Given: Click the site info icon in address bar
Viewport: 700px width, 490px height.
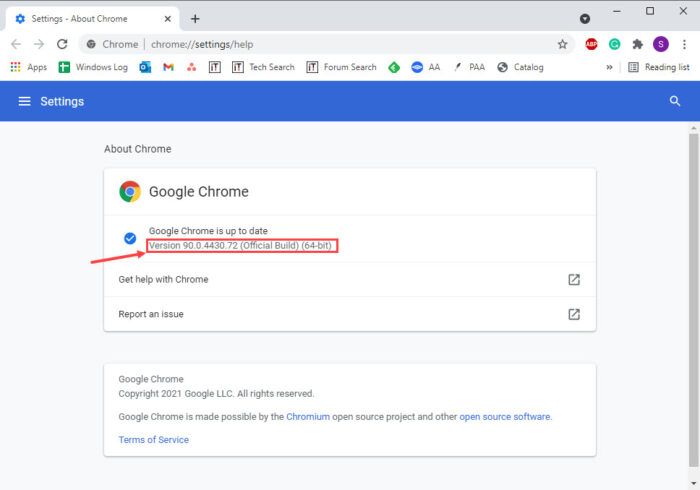Looking at the screenshot, I should click(x=91, y=44).
